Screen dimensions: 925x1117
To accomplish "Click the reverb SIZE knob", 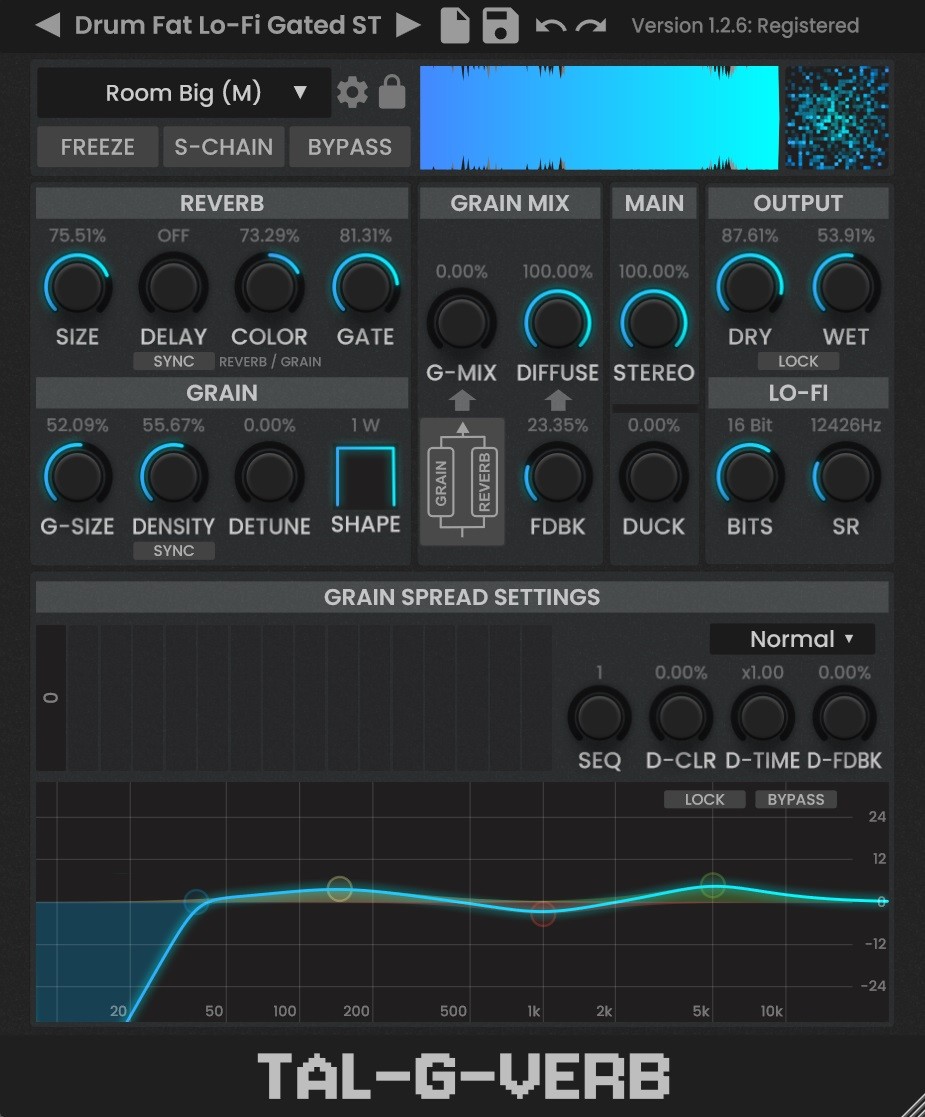I will coord(78,286).
